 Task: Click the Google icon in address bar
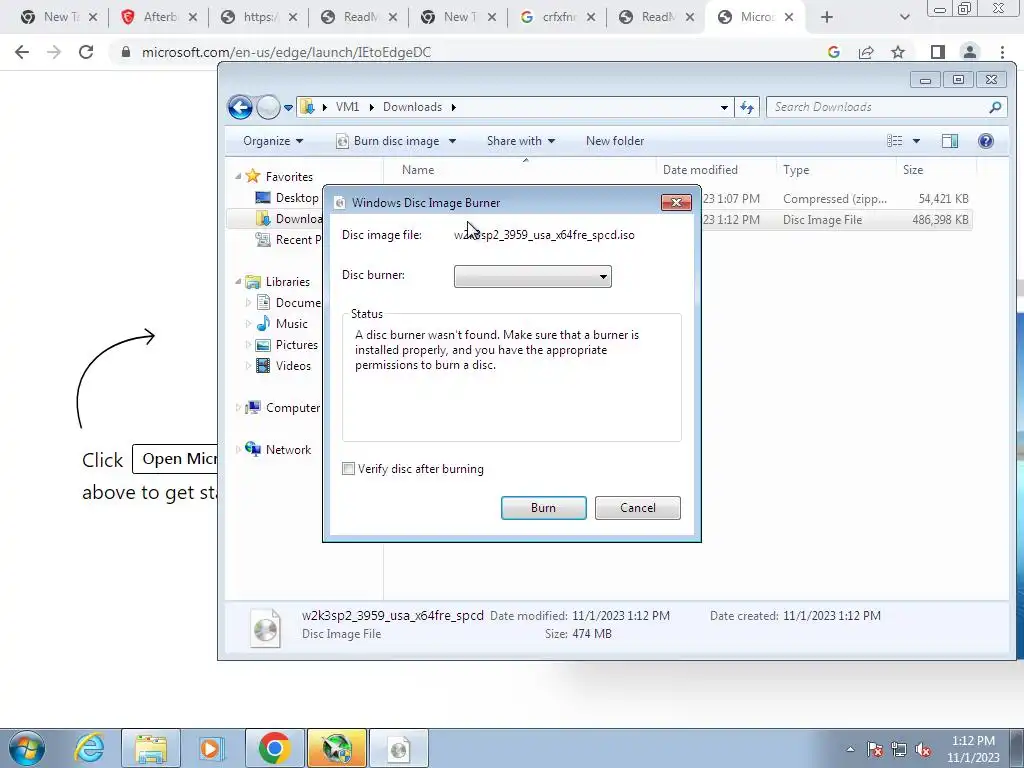click(x=833, y=52)
